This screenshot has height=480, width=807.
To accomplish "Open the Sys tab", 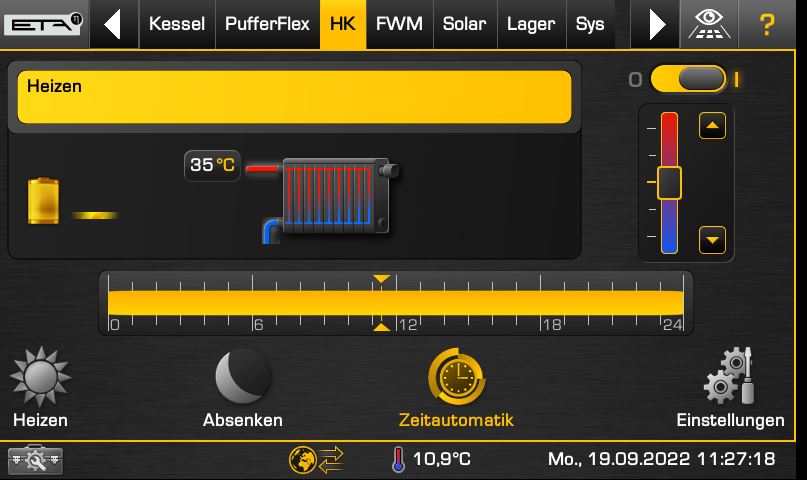I will tap(590, 24).
